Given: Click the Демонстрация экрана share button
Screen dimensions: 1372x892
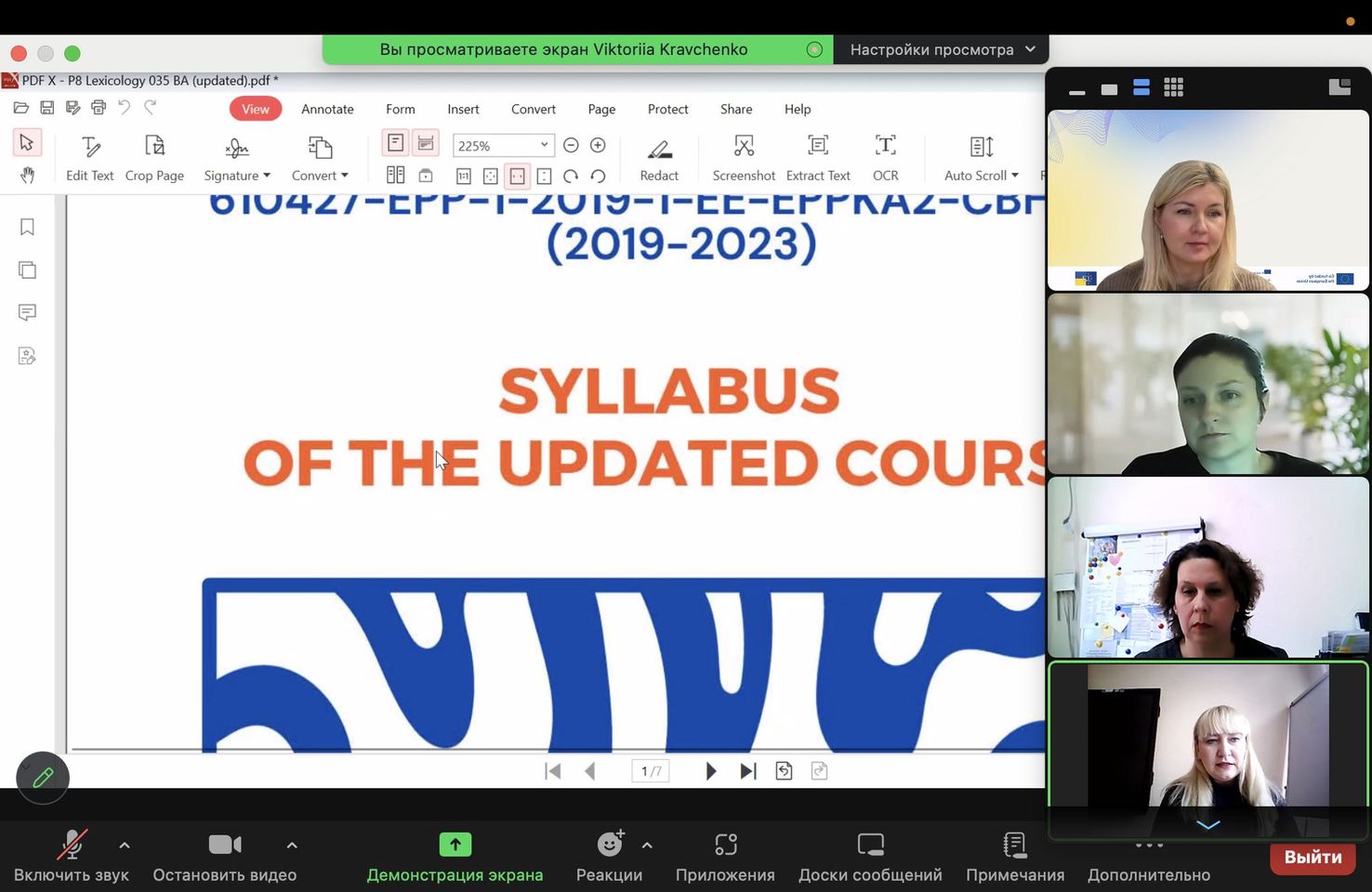Looking at the screenshot, I should [455, 856].
